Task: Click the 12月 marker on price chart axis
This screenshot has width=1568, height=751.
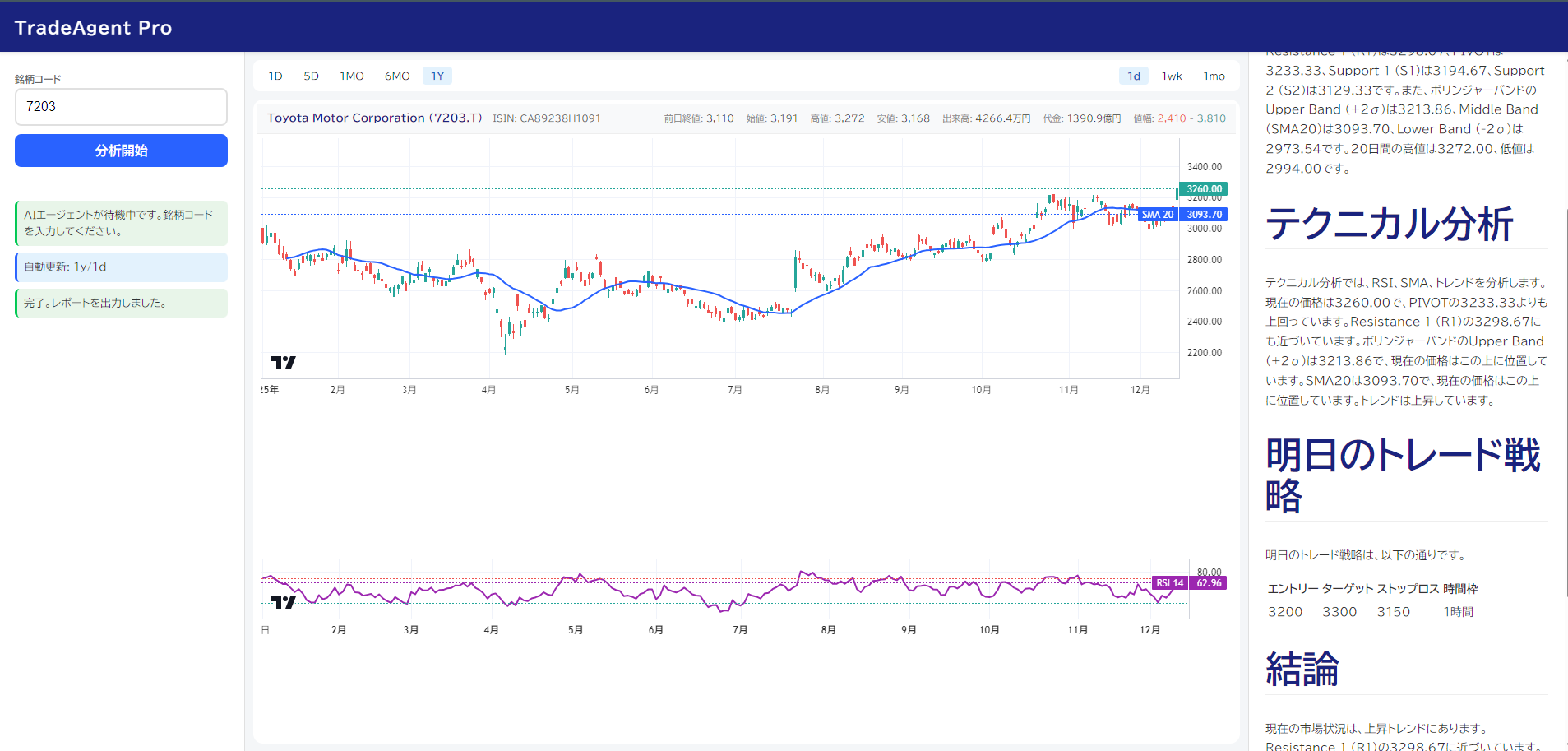Action: tap(1140, 390)
